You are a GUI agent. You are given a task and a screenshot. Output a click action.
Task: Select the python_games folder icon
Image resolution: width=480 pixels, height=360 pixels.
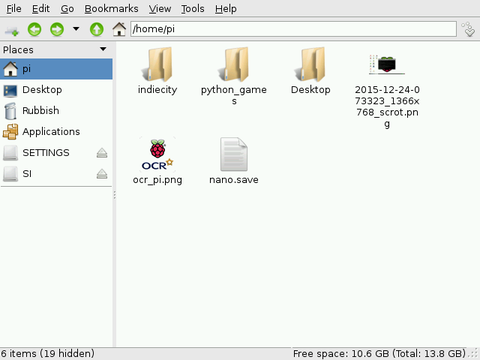tap(234, 64)
